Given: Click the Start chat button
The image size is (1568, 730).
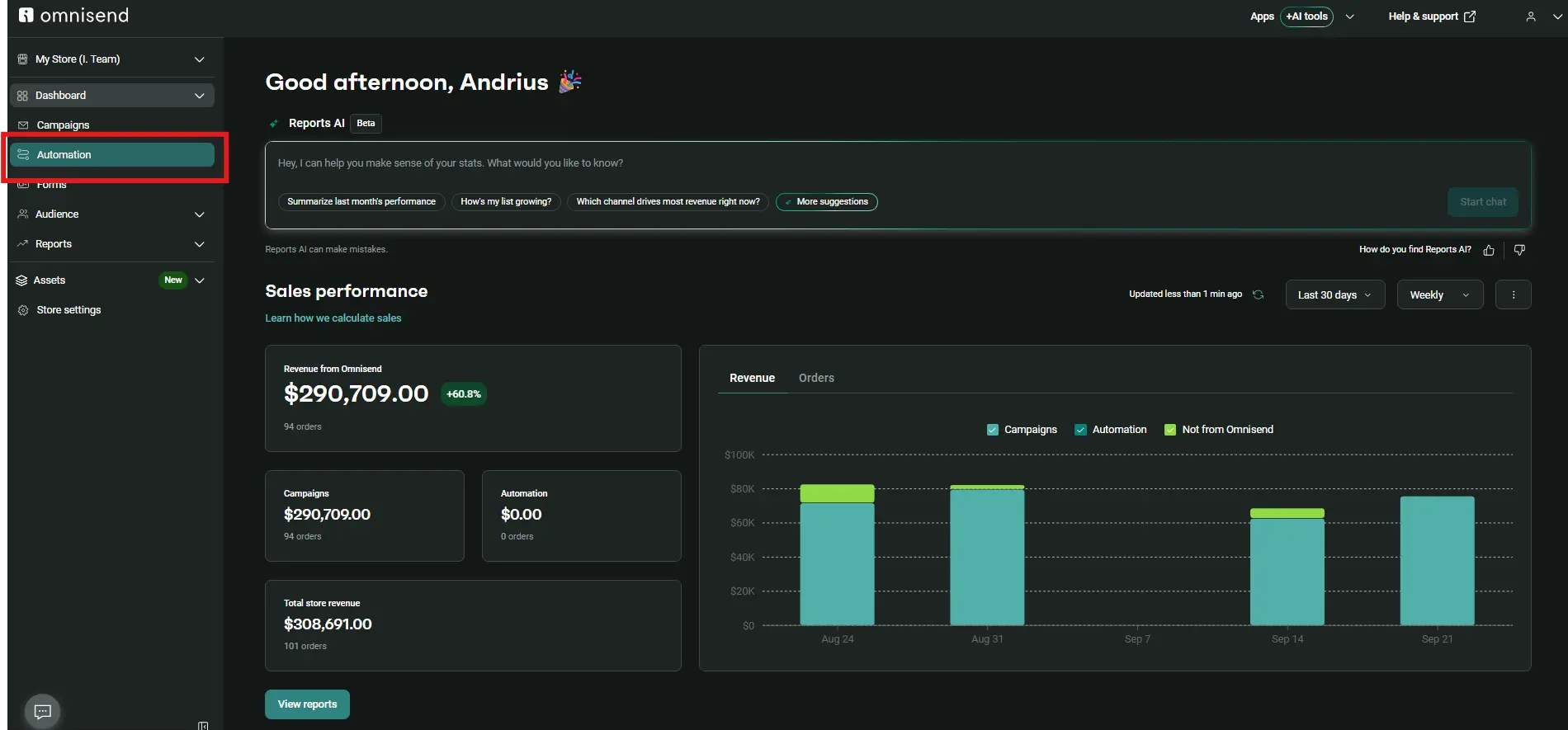Looking at the screenshot, I should [x=1482, y=202].
